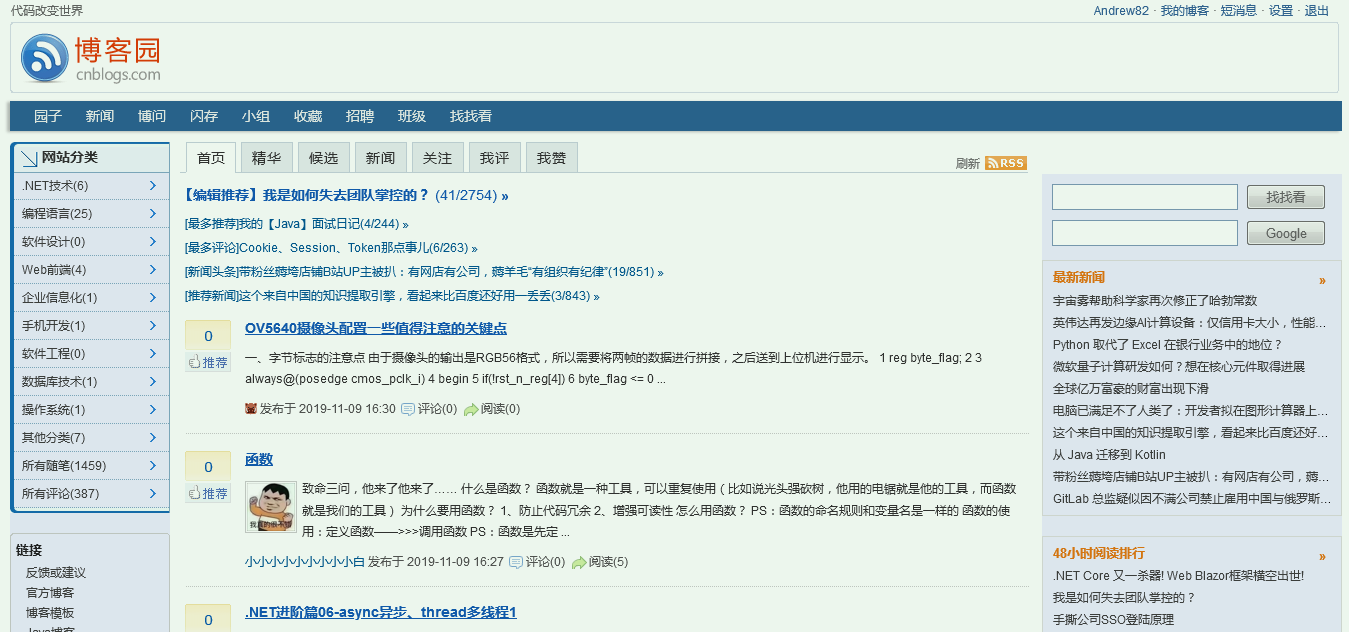Click author avatar icon of OV5640 post
Screen dimensions: 1349x632
tap(251, 409)
